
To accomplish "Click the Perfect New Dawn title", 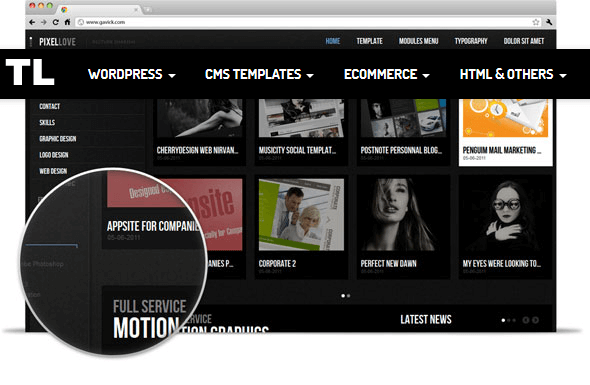I will click(x=389, y=264).
